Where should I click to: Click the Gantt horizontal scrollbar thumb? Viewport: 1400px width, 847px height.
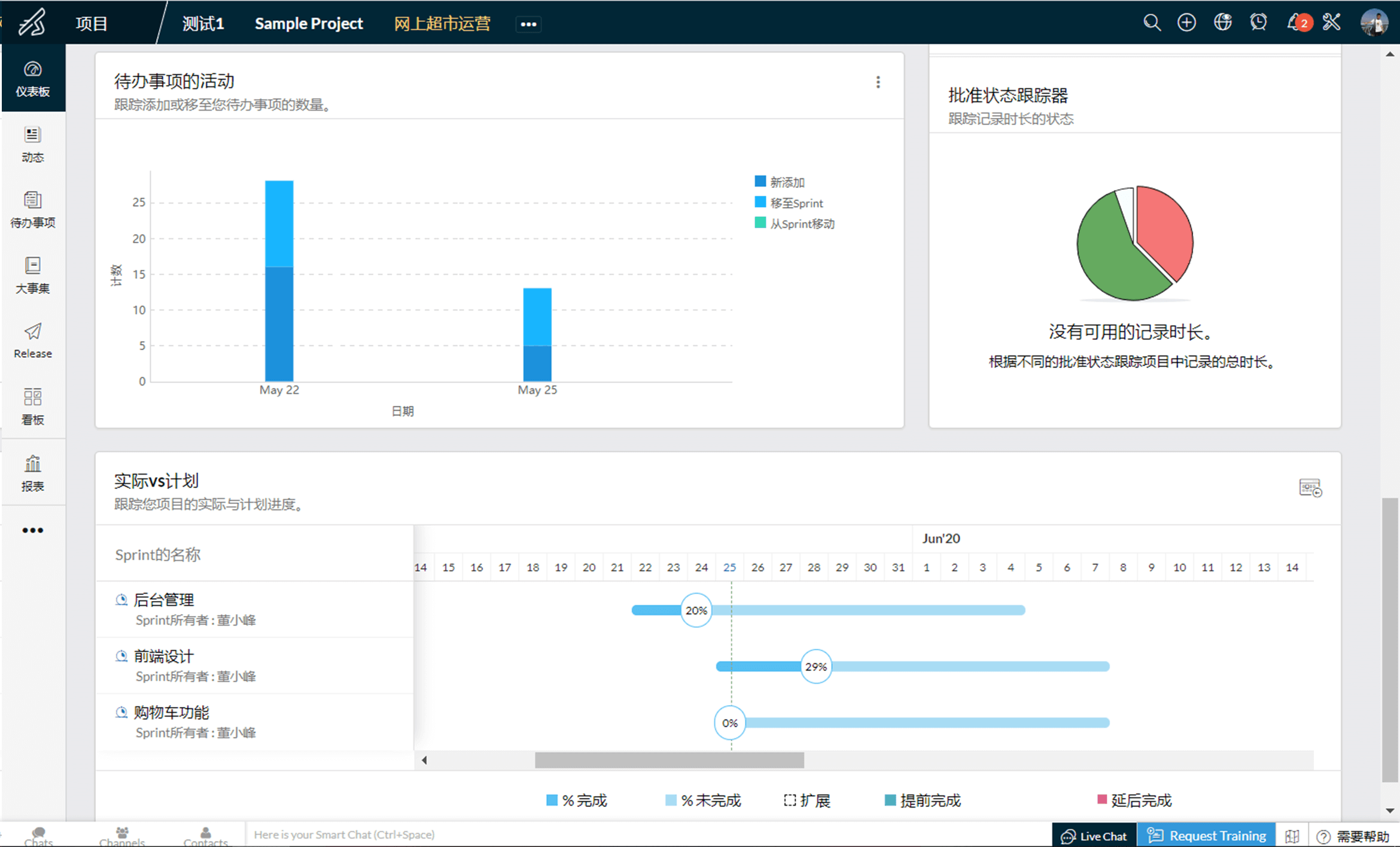tap(669, 760)
